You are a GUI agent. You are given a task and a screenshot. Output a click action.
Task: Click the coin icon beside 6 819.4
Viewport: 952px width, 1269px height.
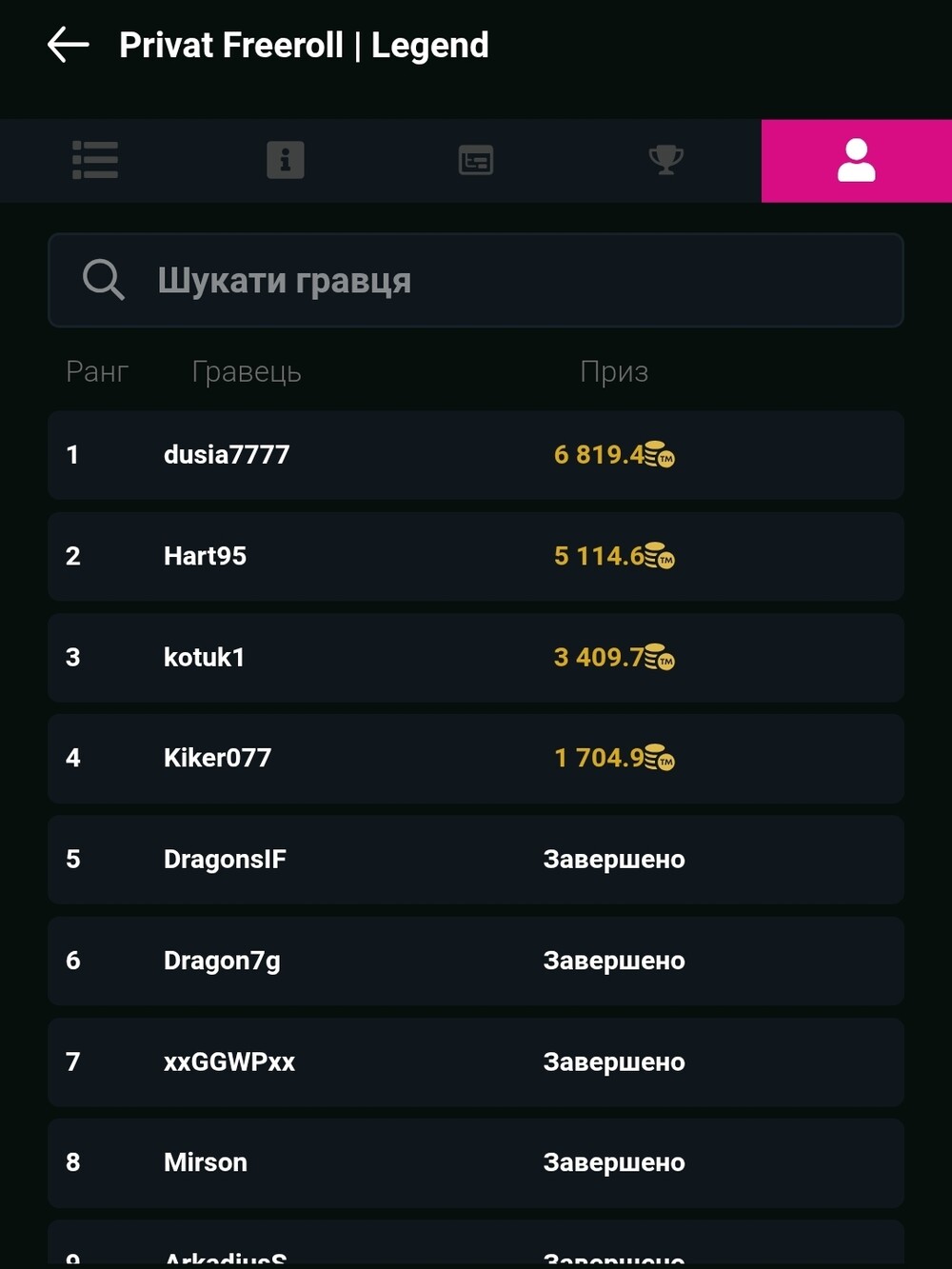click(x=660, y=455)
